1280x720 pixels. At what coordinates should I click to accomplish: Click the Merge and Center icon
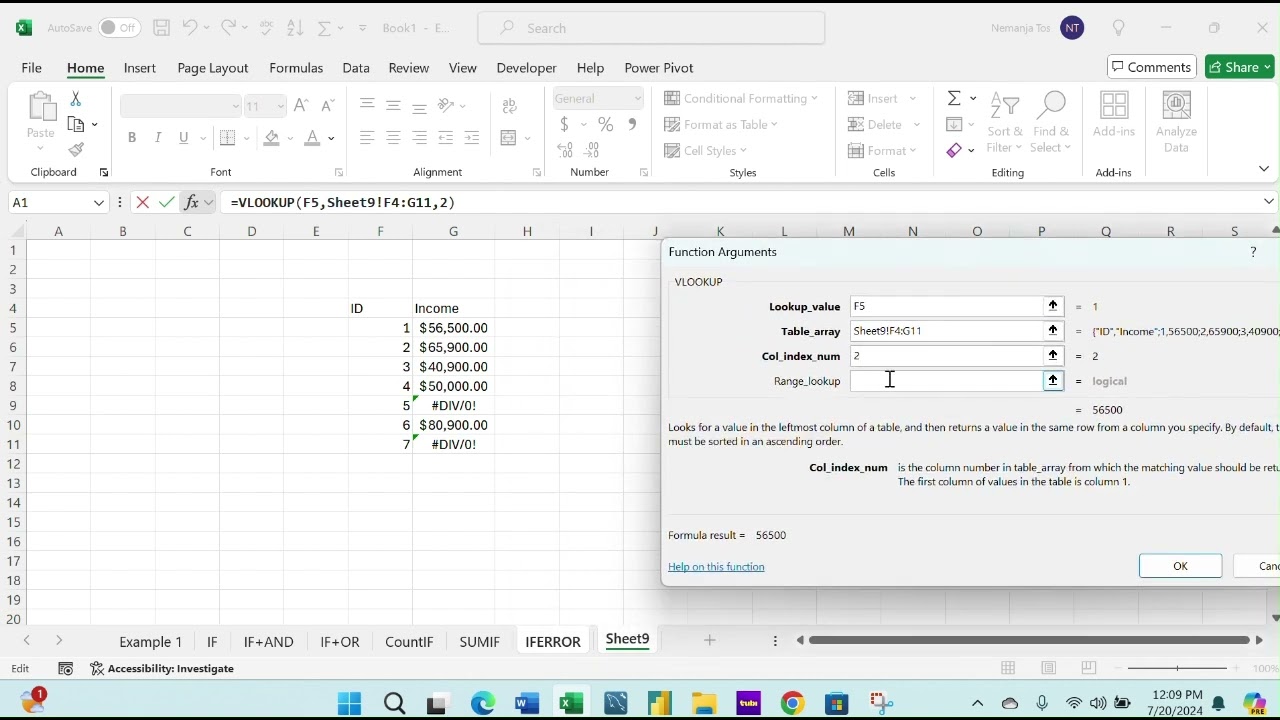509,138
